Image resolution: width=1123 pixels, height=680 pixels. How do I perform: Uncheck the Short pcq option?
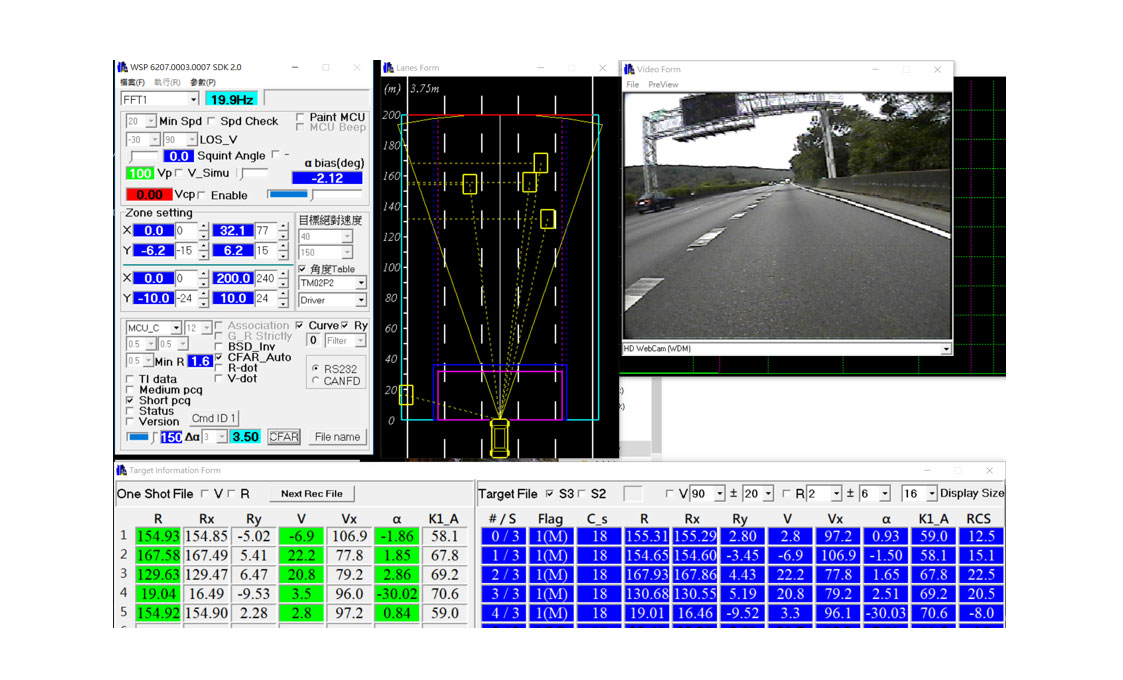pyautogui.click(x=131, y=400)
